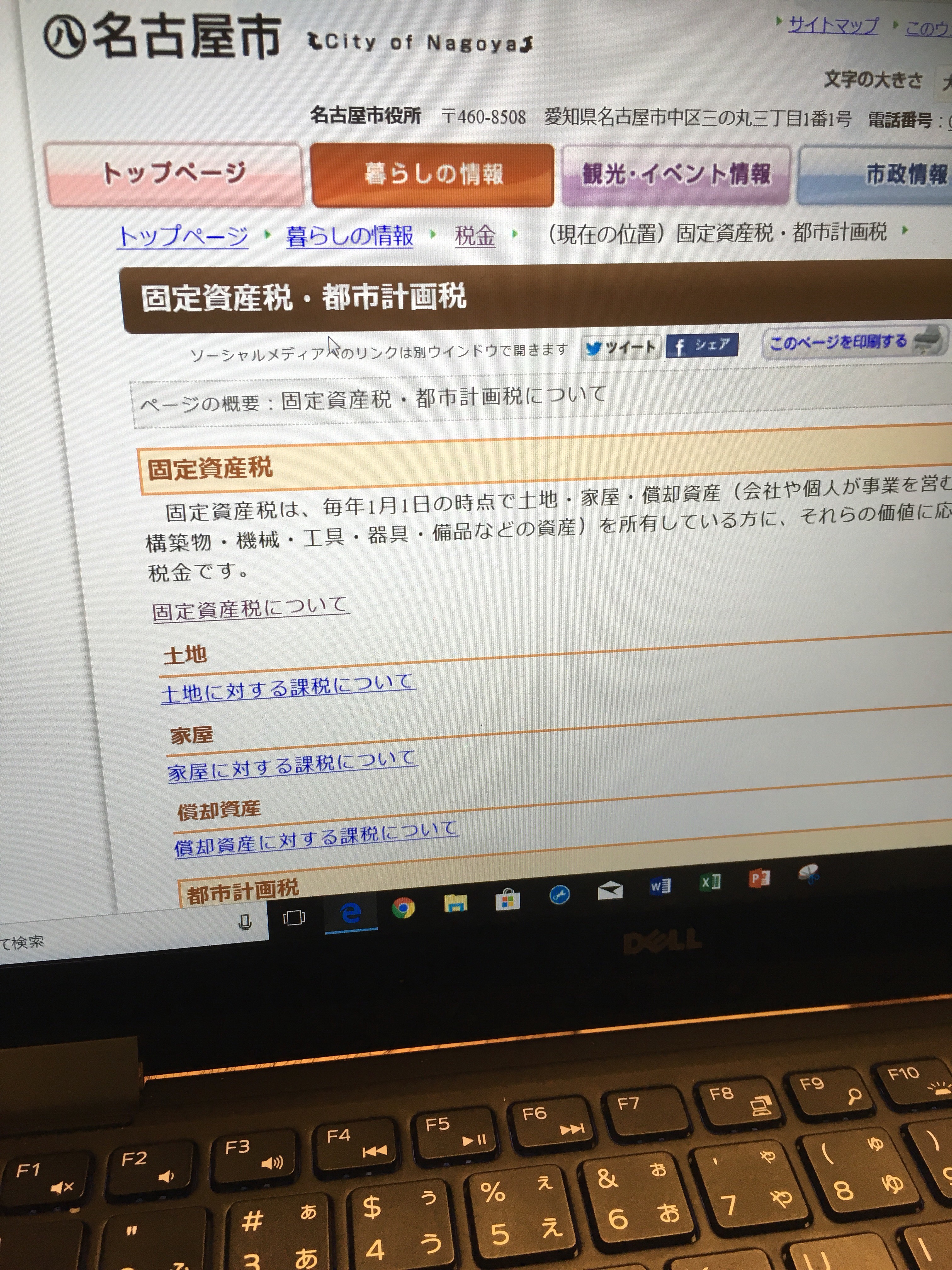
Task: Open the Snipping Tool taskbar icon
Action: pyautogui.click(x=808, y=874)
